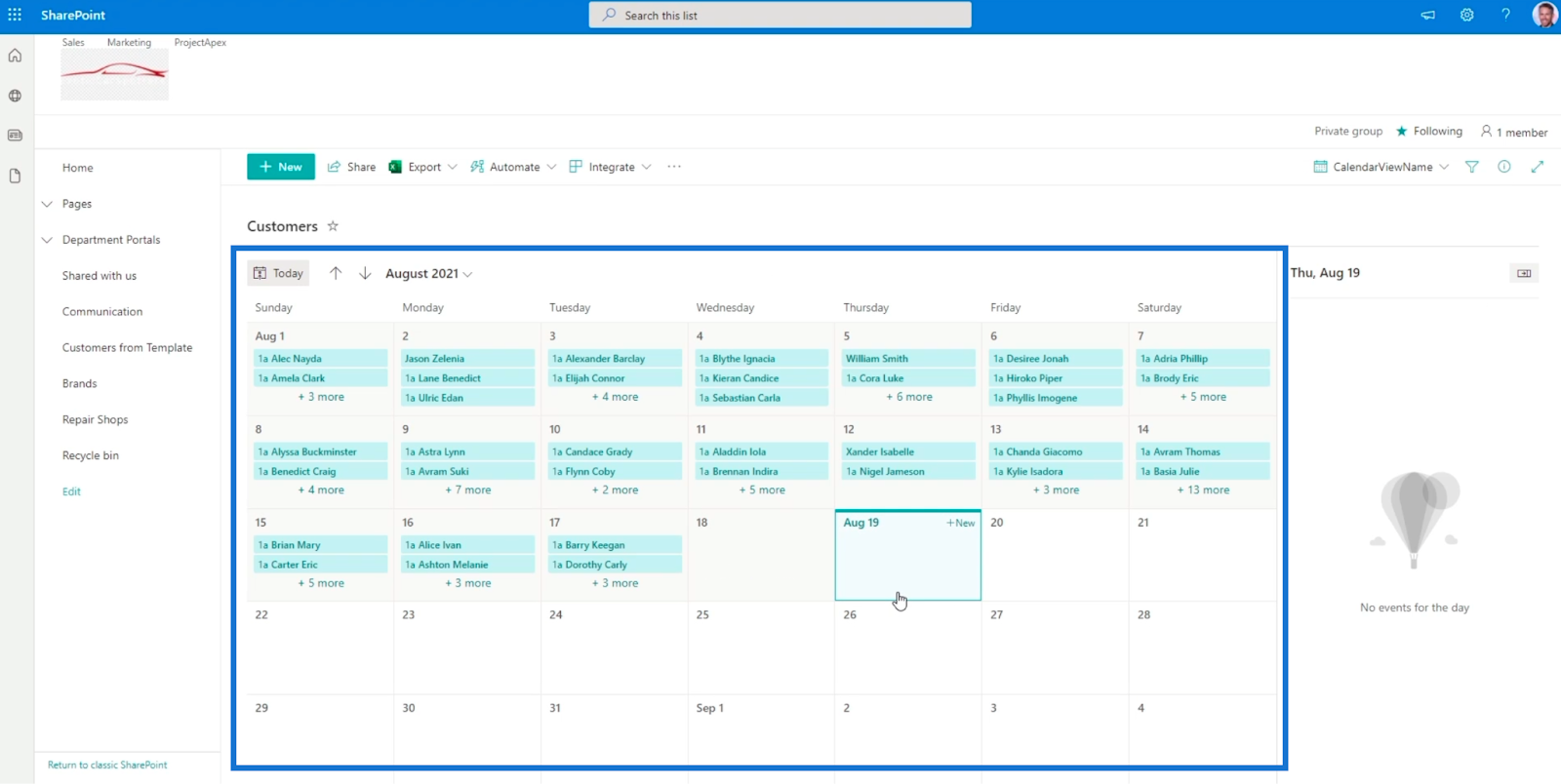Open Customers from Template link

click(x=127, y=348)
